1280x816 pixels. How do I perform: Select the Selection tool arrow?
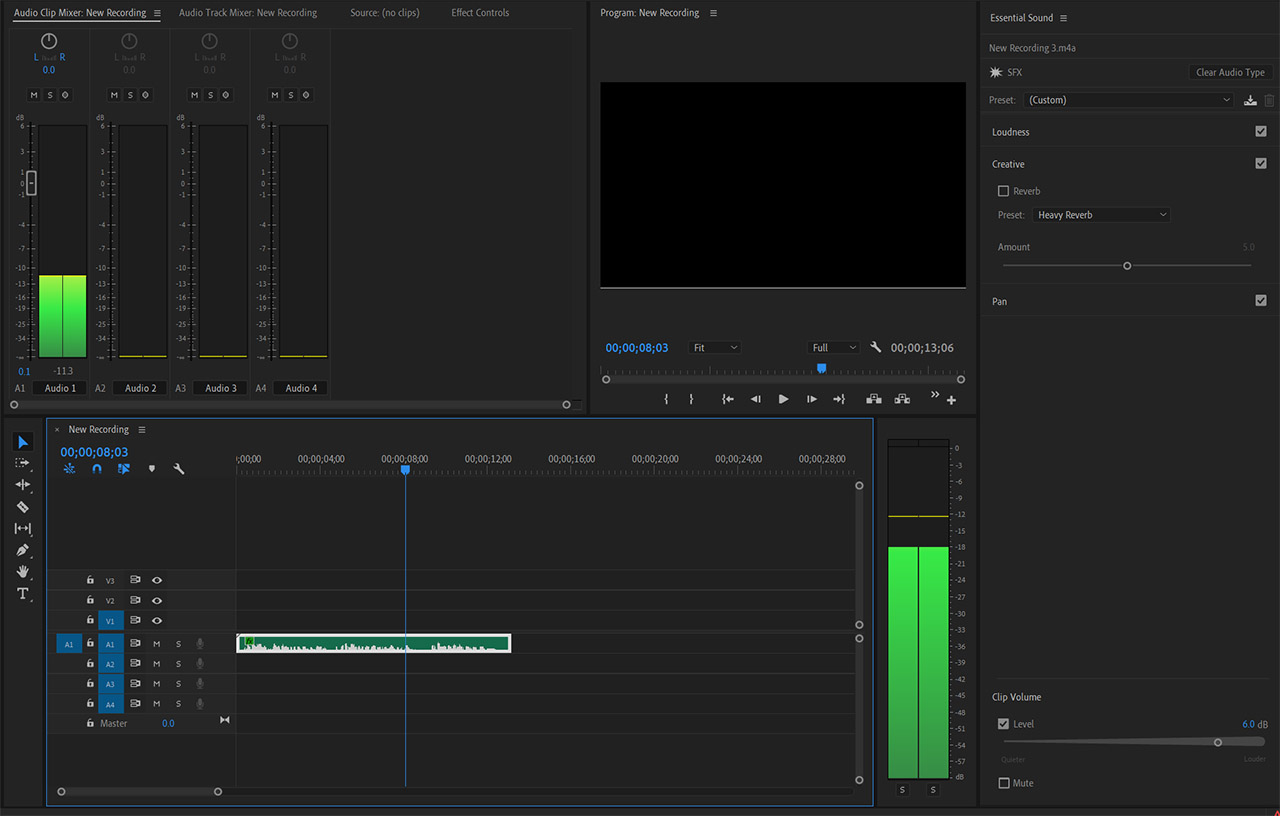tap(23, 442)
